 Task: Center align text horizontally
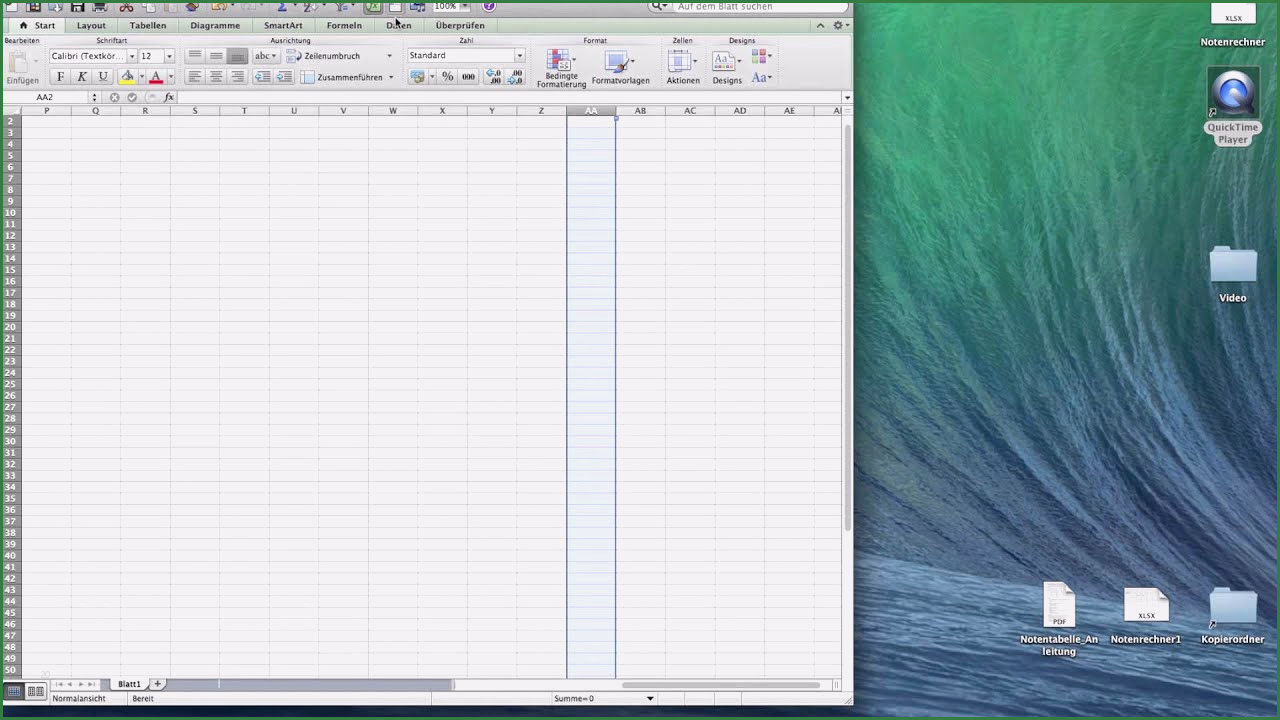(216, 77)
